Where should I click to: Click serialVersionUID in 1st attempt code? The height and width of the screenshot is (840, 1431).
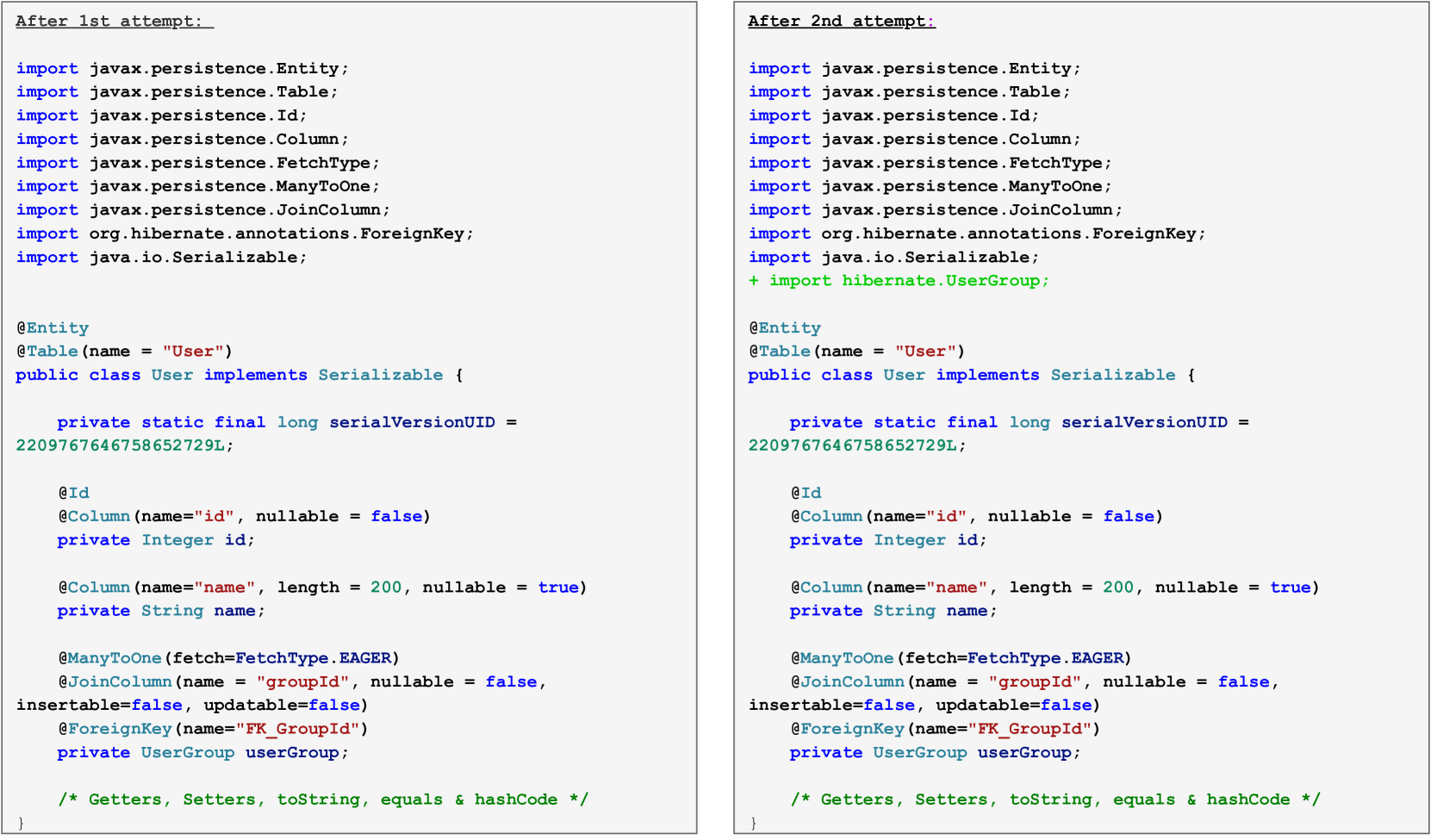413,422
